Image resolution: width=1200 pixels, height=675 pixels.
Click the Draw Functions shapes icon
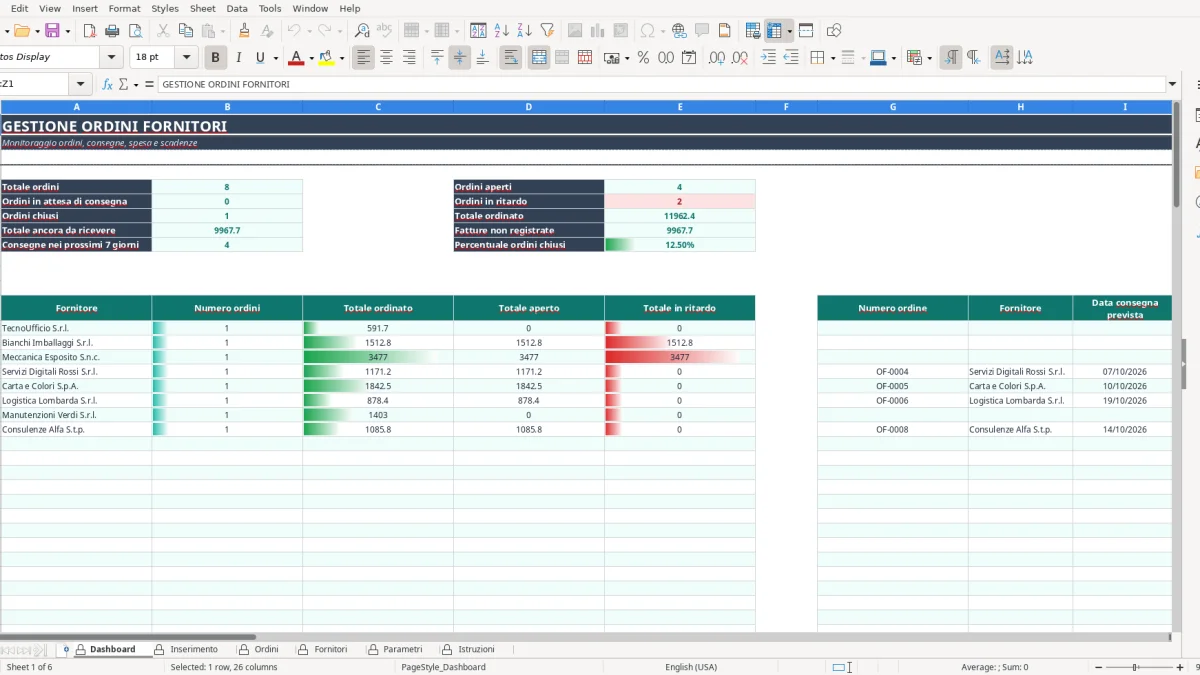[x=834, y=31]
